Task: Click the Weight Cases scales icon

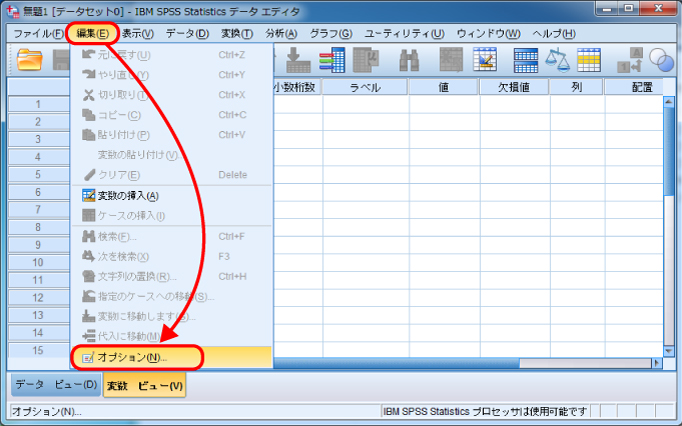Action: pos(558,61)
